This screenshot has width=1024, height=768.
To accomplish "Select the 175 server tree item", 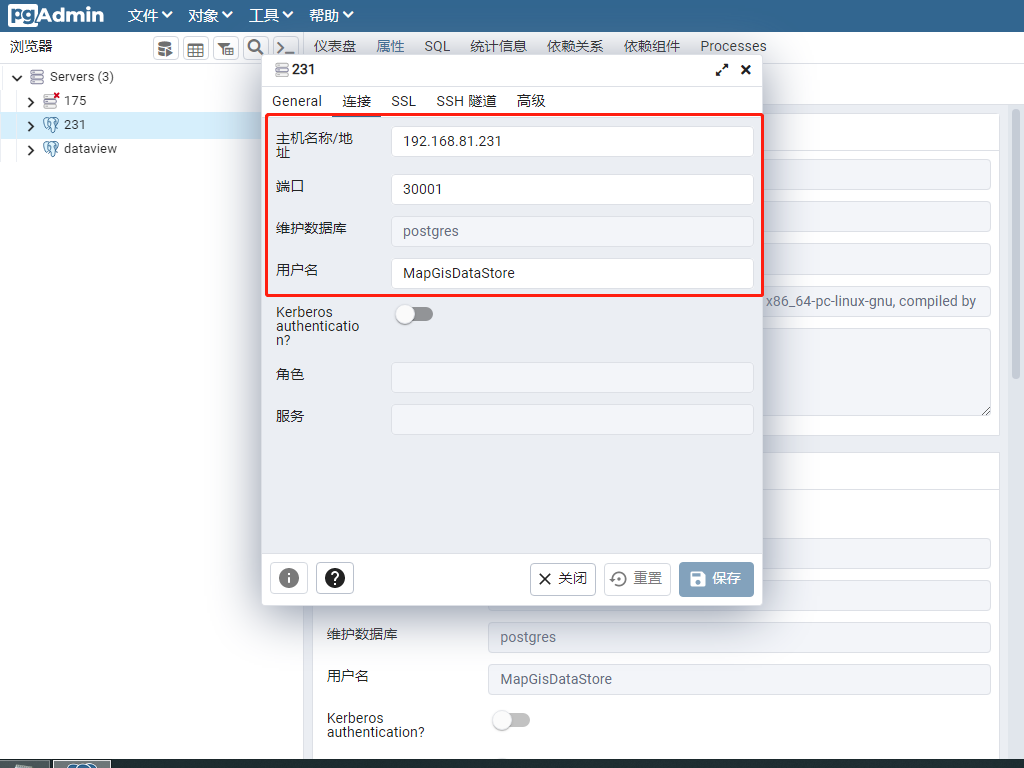I will click(x=75, y=101).
